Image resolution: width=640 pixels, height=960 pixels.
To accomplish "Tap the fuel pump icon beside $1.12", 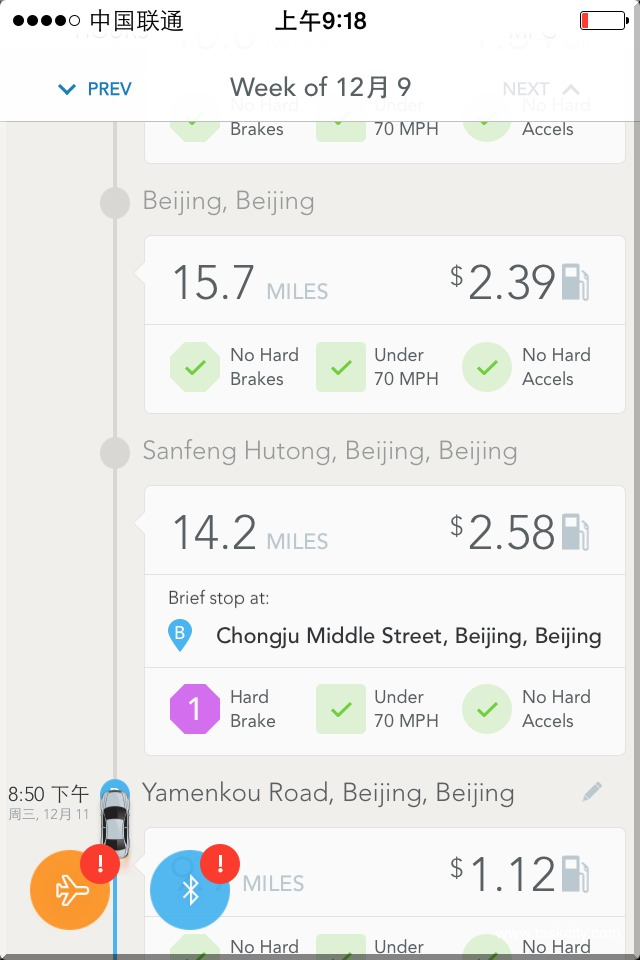I will 575,874.
